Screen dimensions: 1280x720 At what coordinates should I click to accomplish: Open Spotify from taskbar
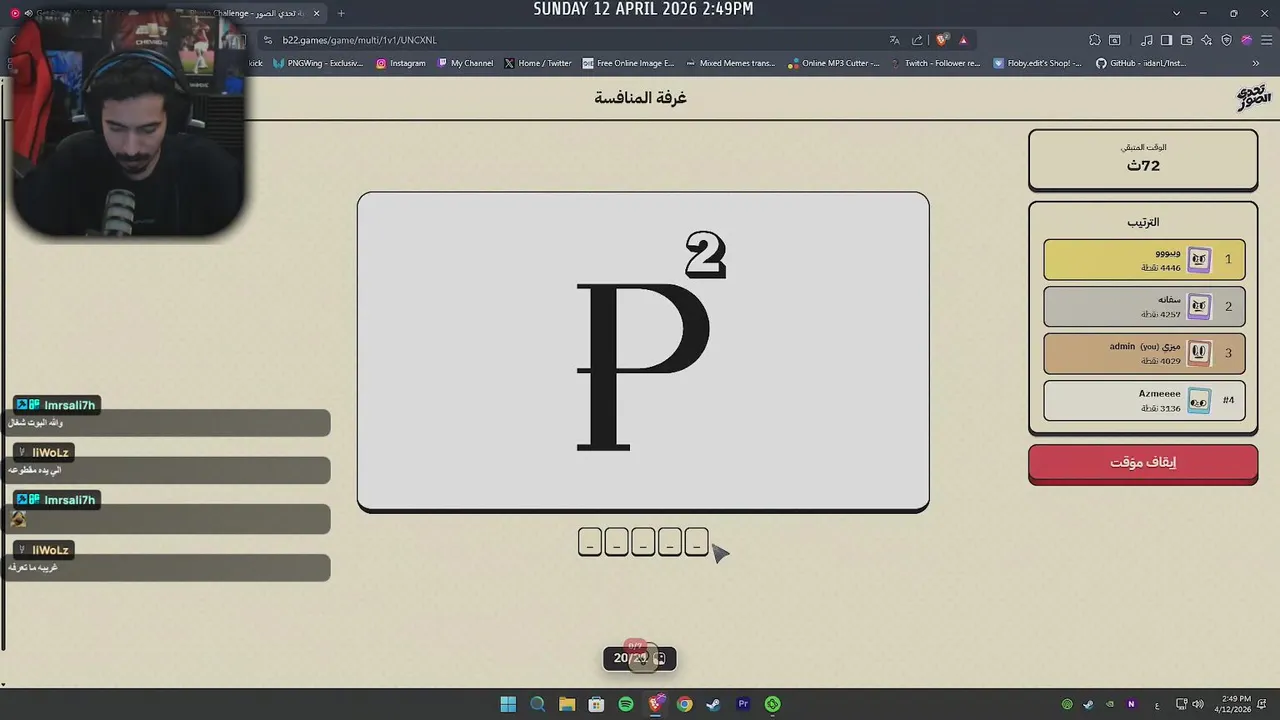(x=626, y=704)
